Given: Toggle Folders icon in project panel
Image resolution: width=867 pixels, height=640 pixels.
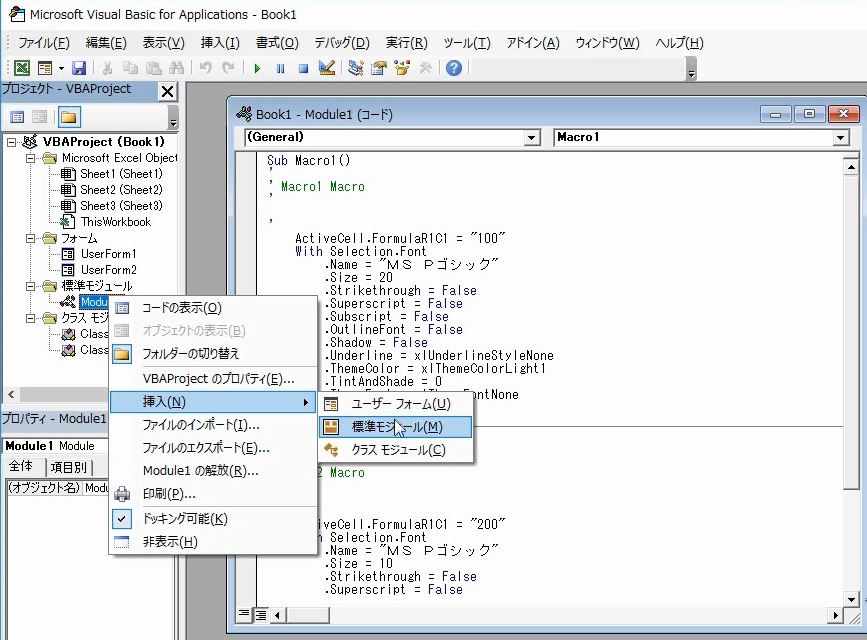Looking at the screenshot, I should [69, 117].
